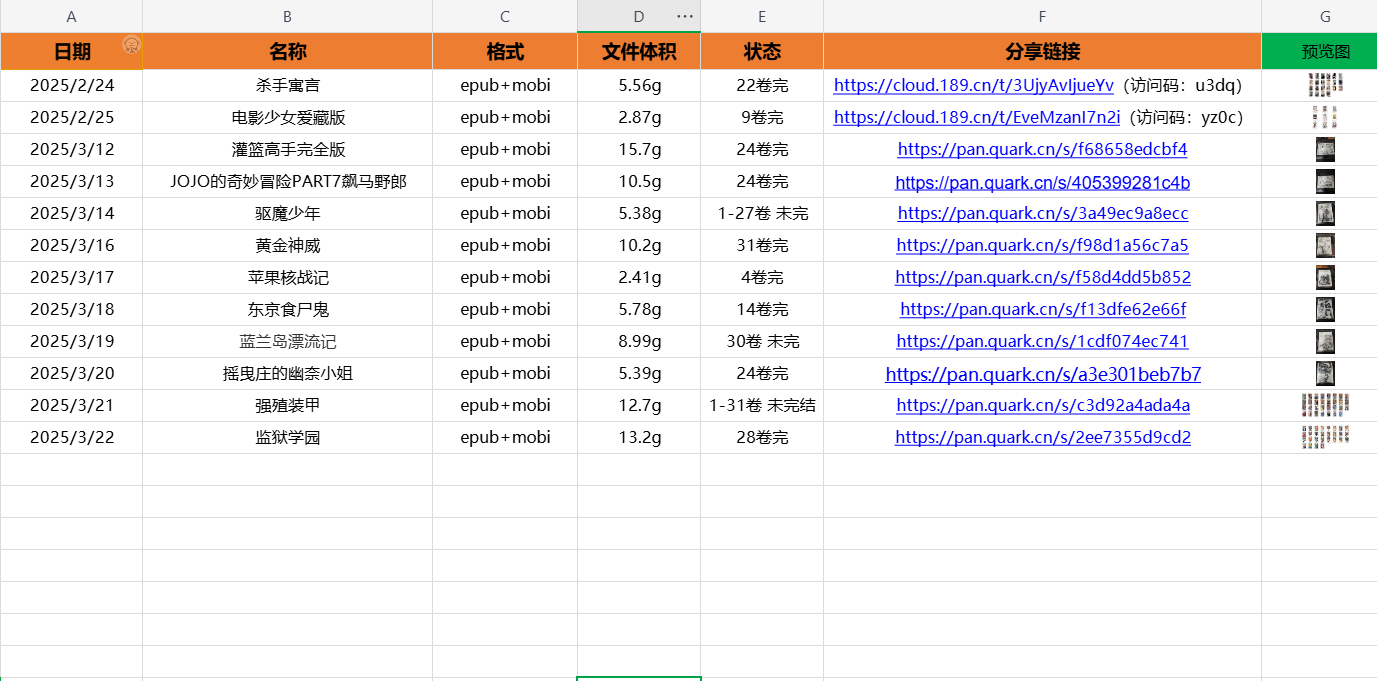The width and height of the screenshot is (1377, 681).
Task: Select column E header
Action: (x=762, y=16)
